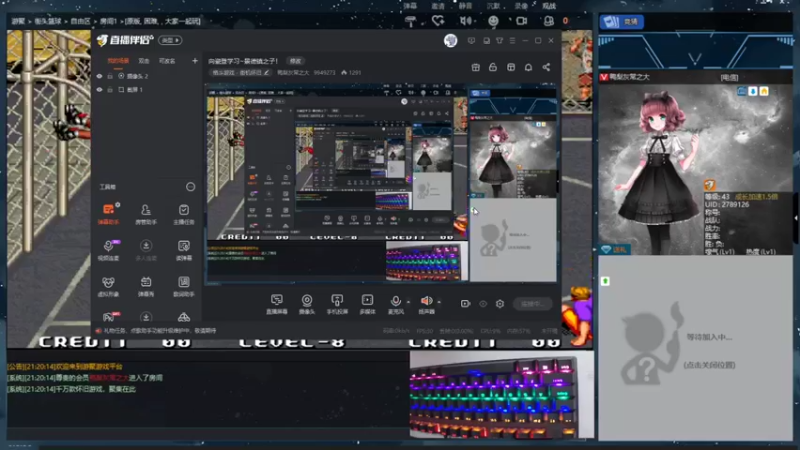Mute sound via speaker icon in platform toolbar
This screenshot has width=800, height=450.
click(465, 21)
